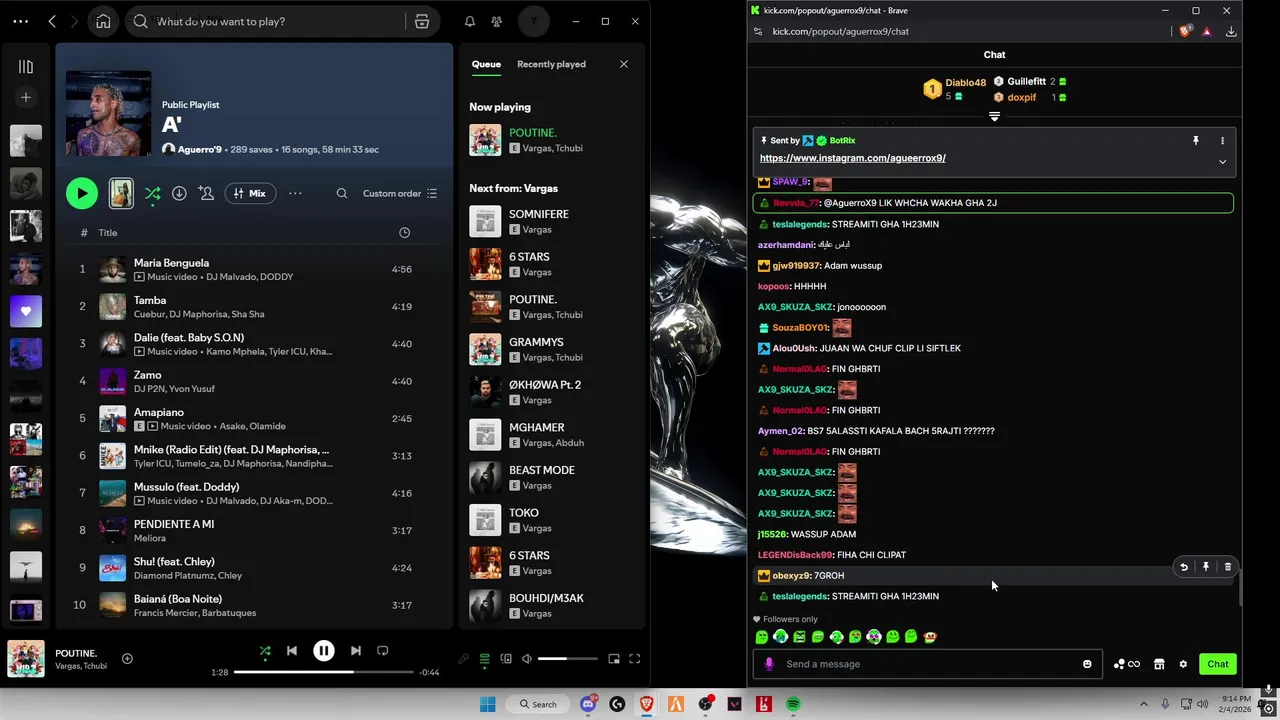Open Discord from the Windows taskbar
This screenshot has width=1280, height=720.
[x=588, y=704]
